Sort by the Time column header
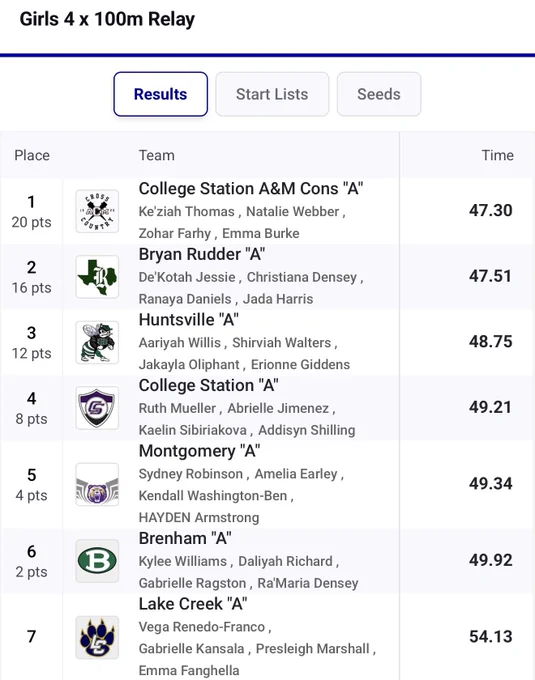 [497, 155]
